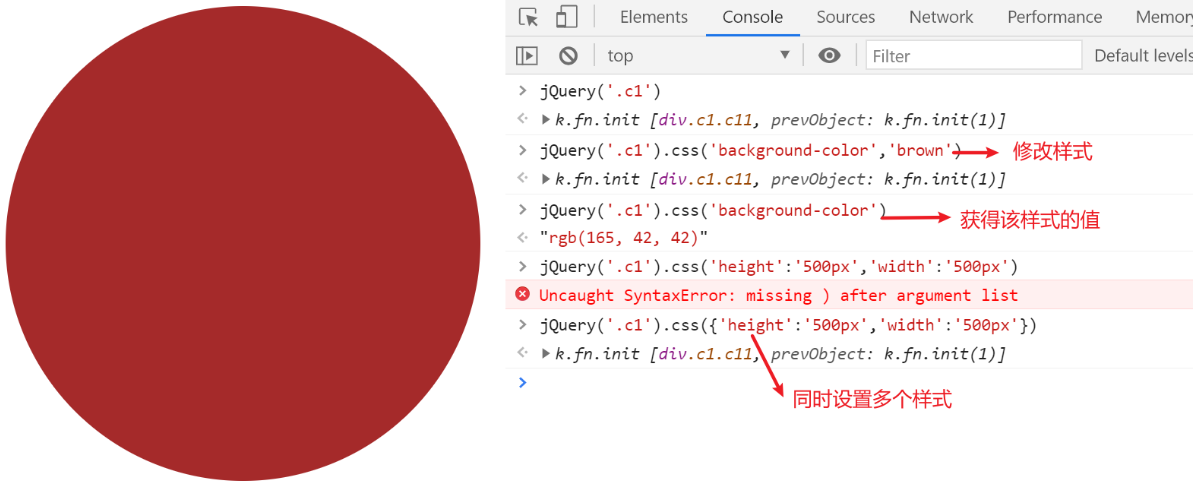The height and width of the screenshot is (487, 1193).
Task: Expand the k.fn.init result under the 'brown' css call
Action: (546, 180)
